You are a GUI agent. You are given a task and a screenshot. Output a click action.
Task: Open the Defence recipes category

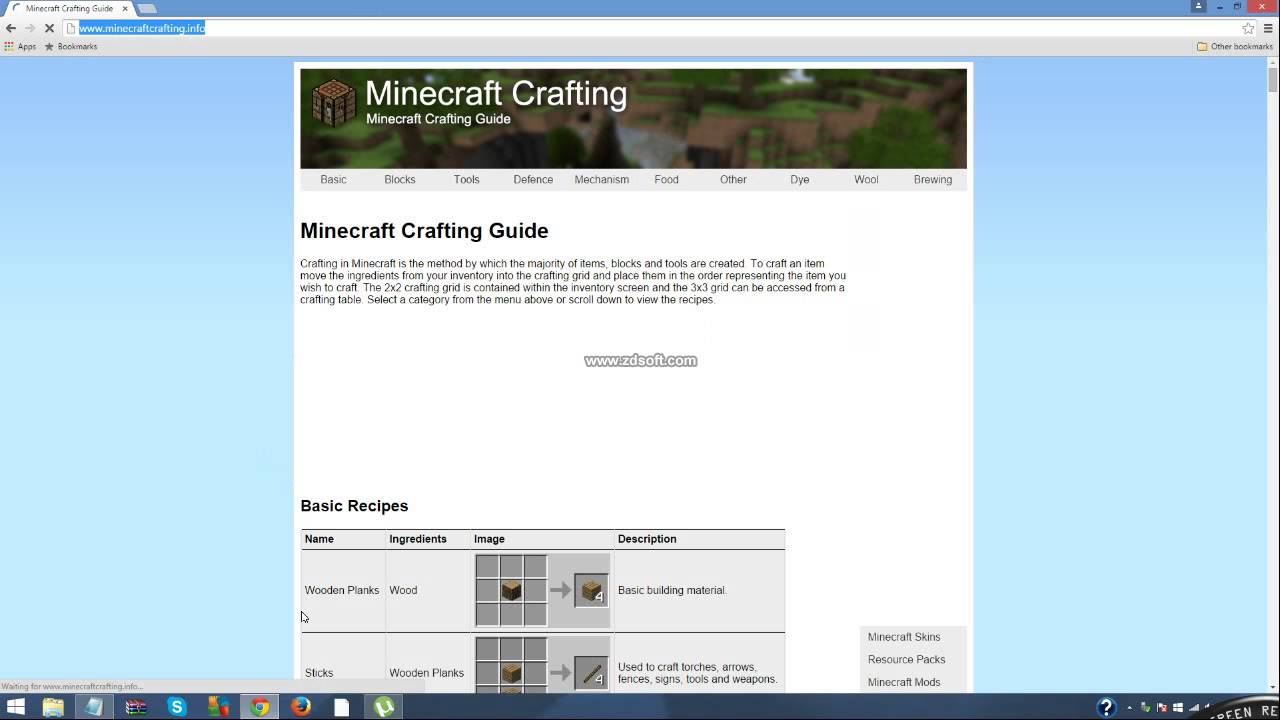click(x=533, y=179)
